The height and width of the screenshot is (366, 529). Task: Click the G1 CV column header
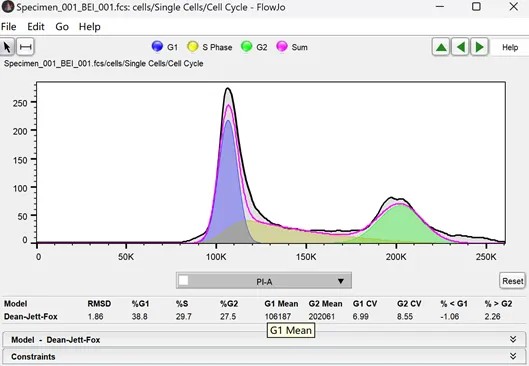coord(365,304)
